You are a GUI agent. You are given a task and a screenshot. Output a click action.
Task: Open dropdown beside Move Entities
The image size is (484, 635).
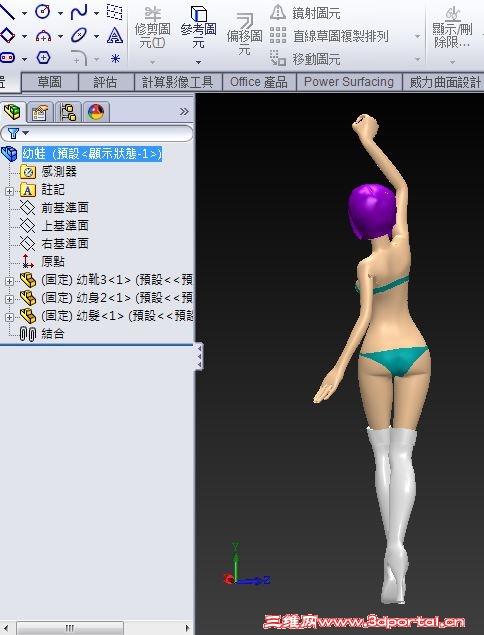coord(418,60)
